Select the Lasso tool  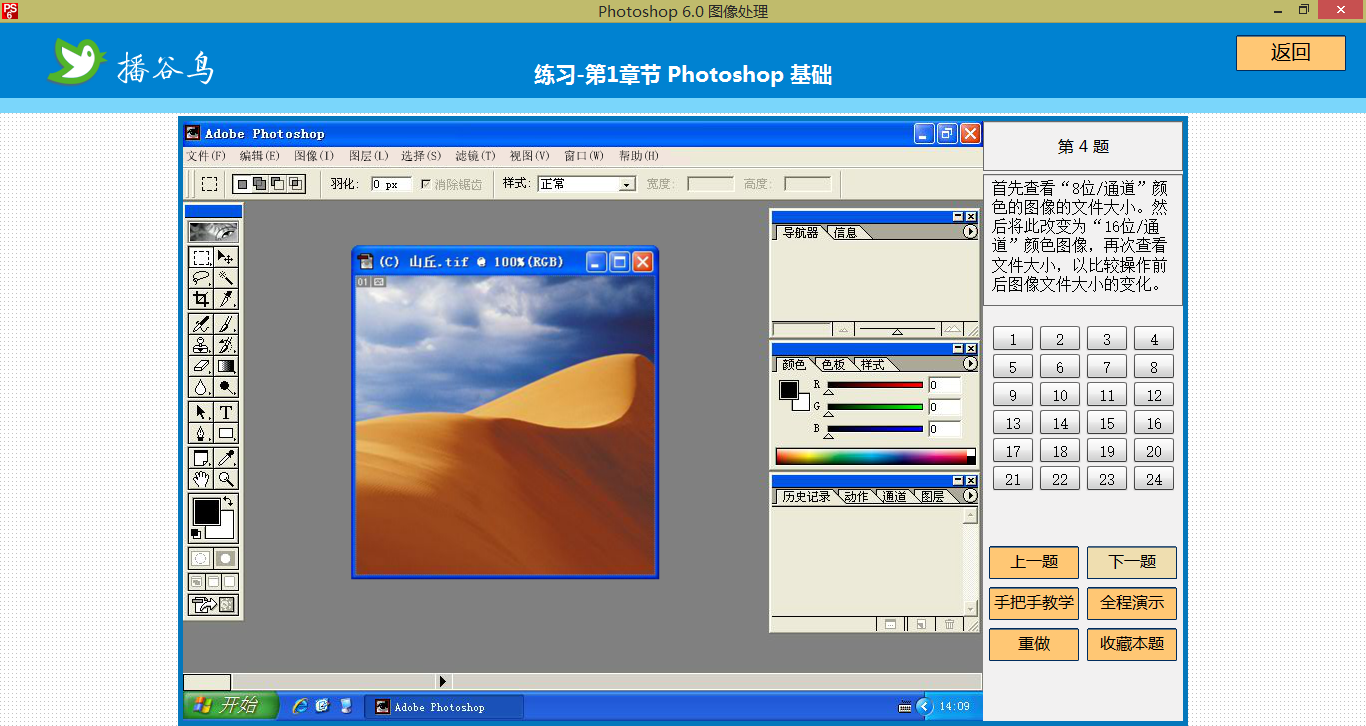tap(201, 278)
